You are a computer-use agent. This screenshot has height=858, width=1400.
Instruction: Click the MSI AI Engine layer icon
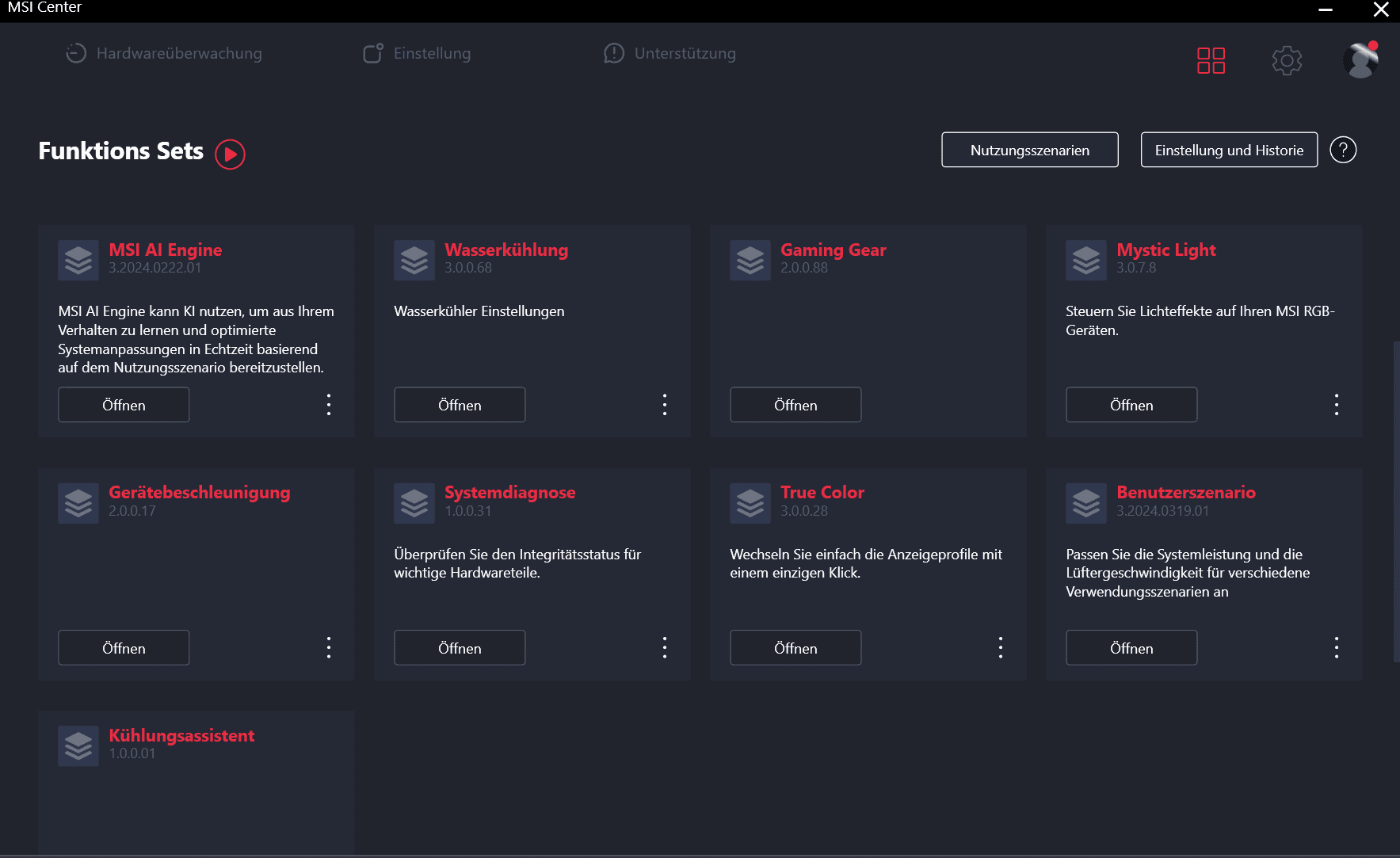[78, 260]
